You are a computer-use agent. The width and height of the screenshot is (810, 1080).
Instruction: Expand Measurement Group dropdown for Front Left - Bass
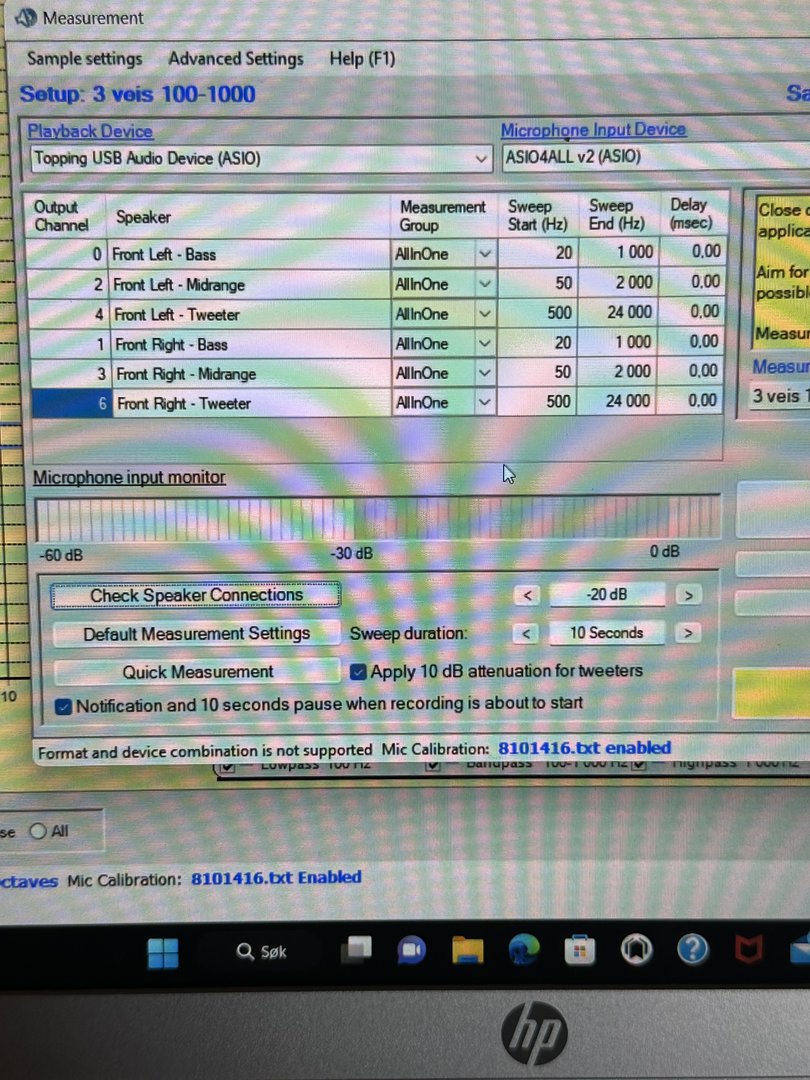tap(485, 253)
